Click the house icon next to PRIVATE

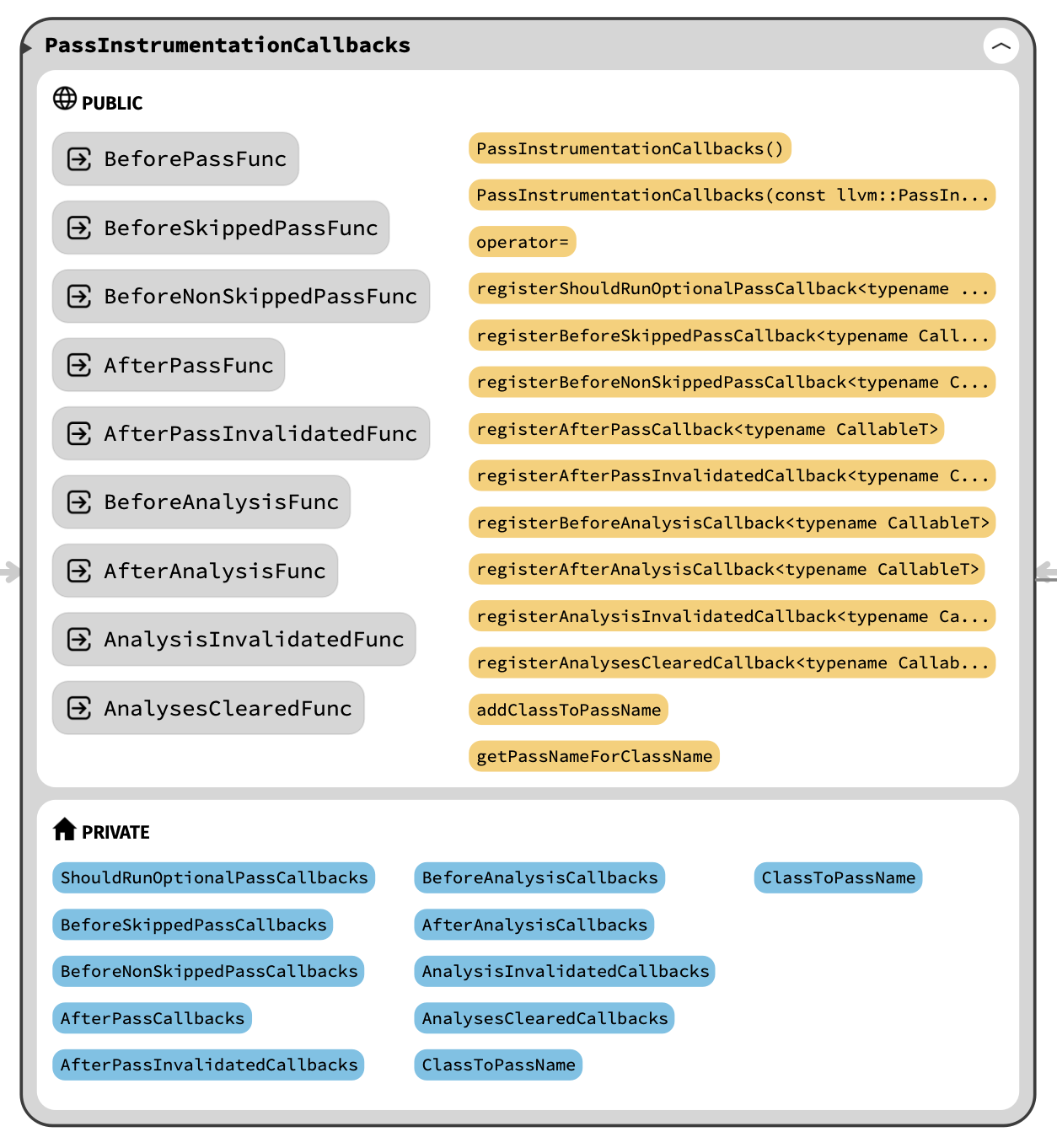pyautogui.click(x=65, y=829)
